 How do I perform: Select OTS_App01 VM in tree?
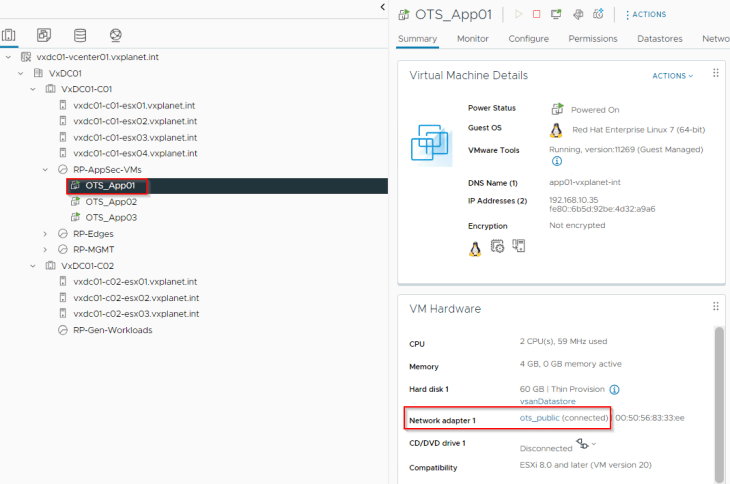[x=110, y=186]
